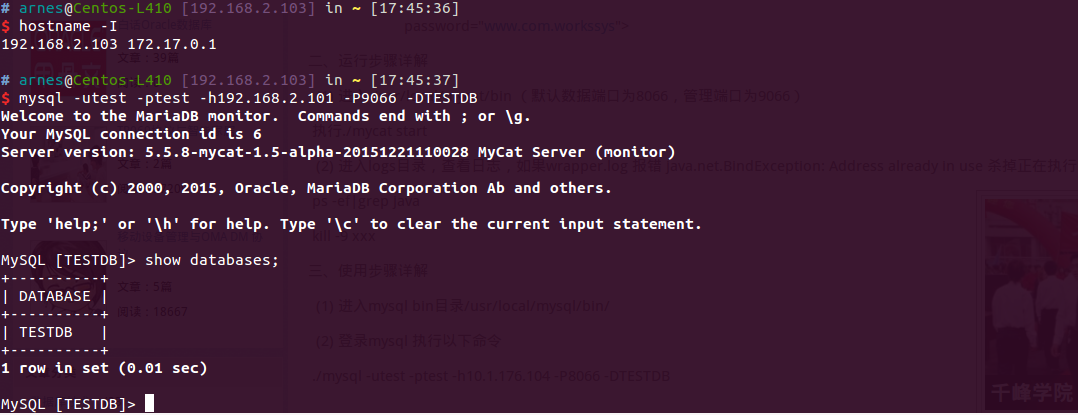
Task: Select the DATABASE column header in the result table
Action: point(54,296)
